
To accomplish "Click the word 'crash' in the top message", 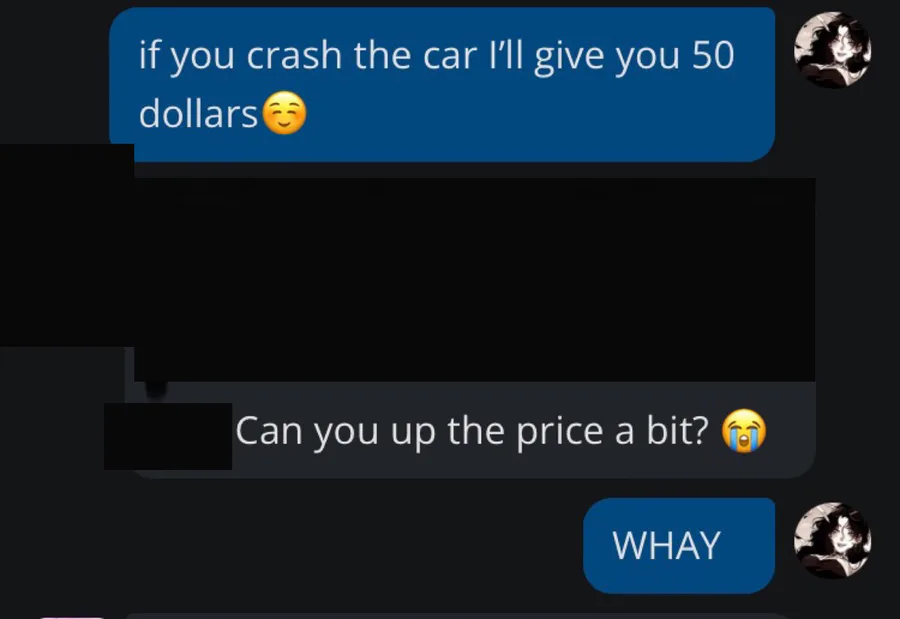I will 294,56.
